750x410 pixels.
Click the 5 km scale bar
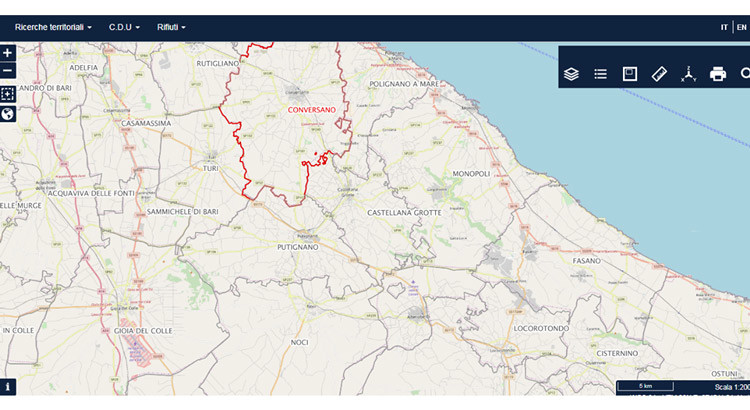click(x=647, y=386)
